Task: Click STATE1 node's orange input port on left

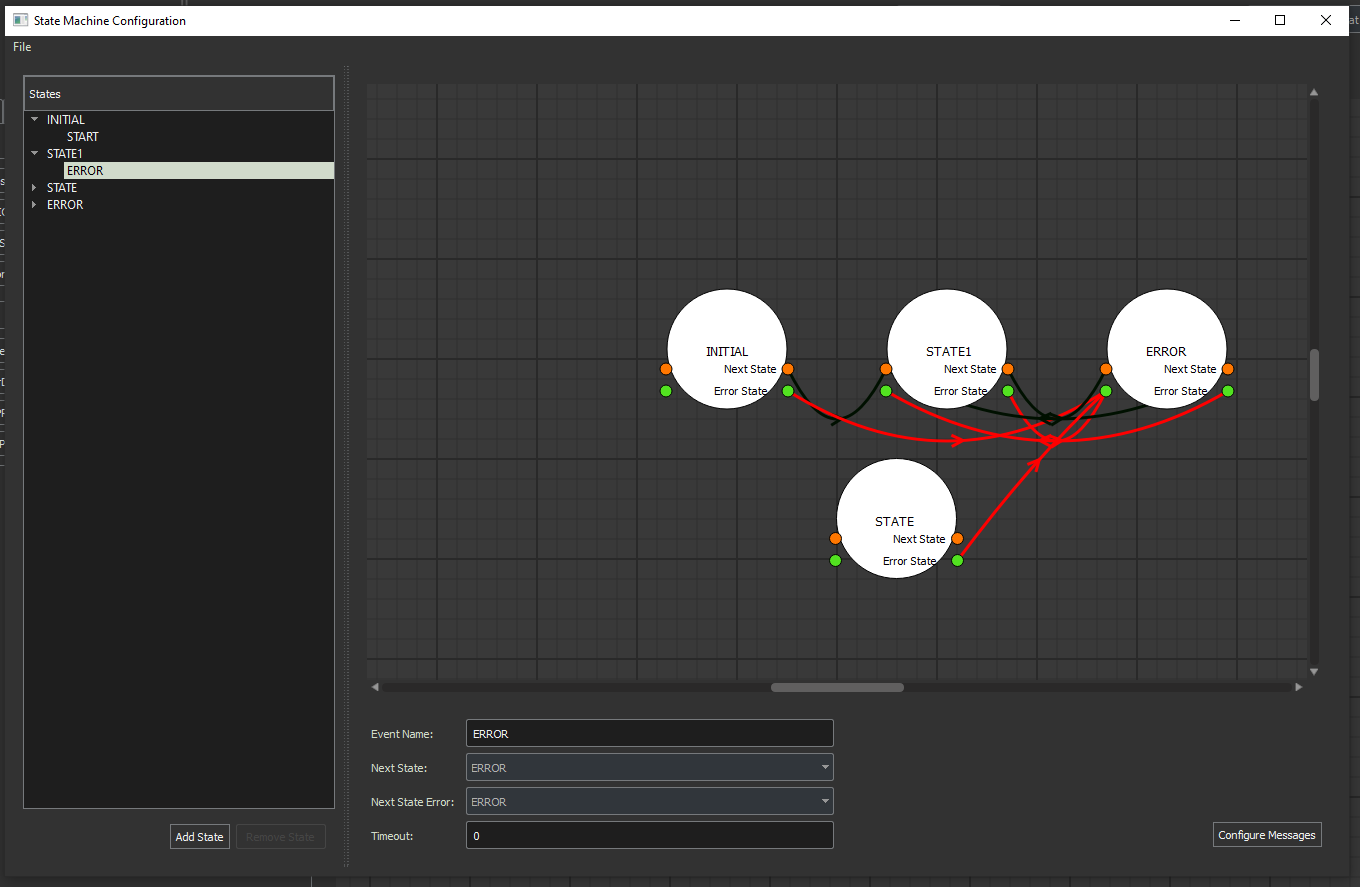Action: [x=886, y=369]
